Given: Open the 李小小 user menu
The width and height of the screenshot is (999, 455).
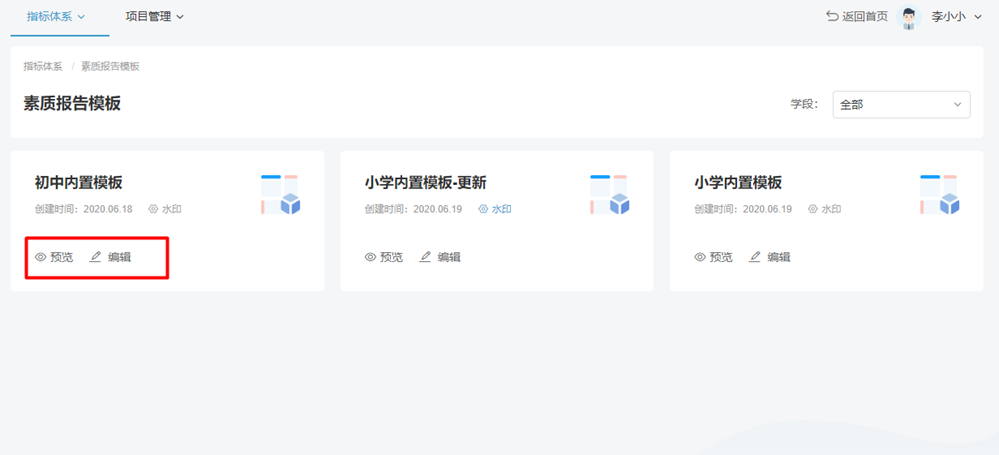Looking at the screenshot, I should tap(950, 17).
